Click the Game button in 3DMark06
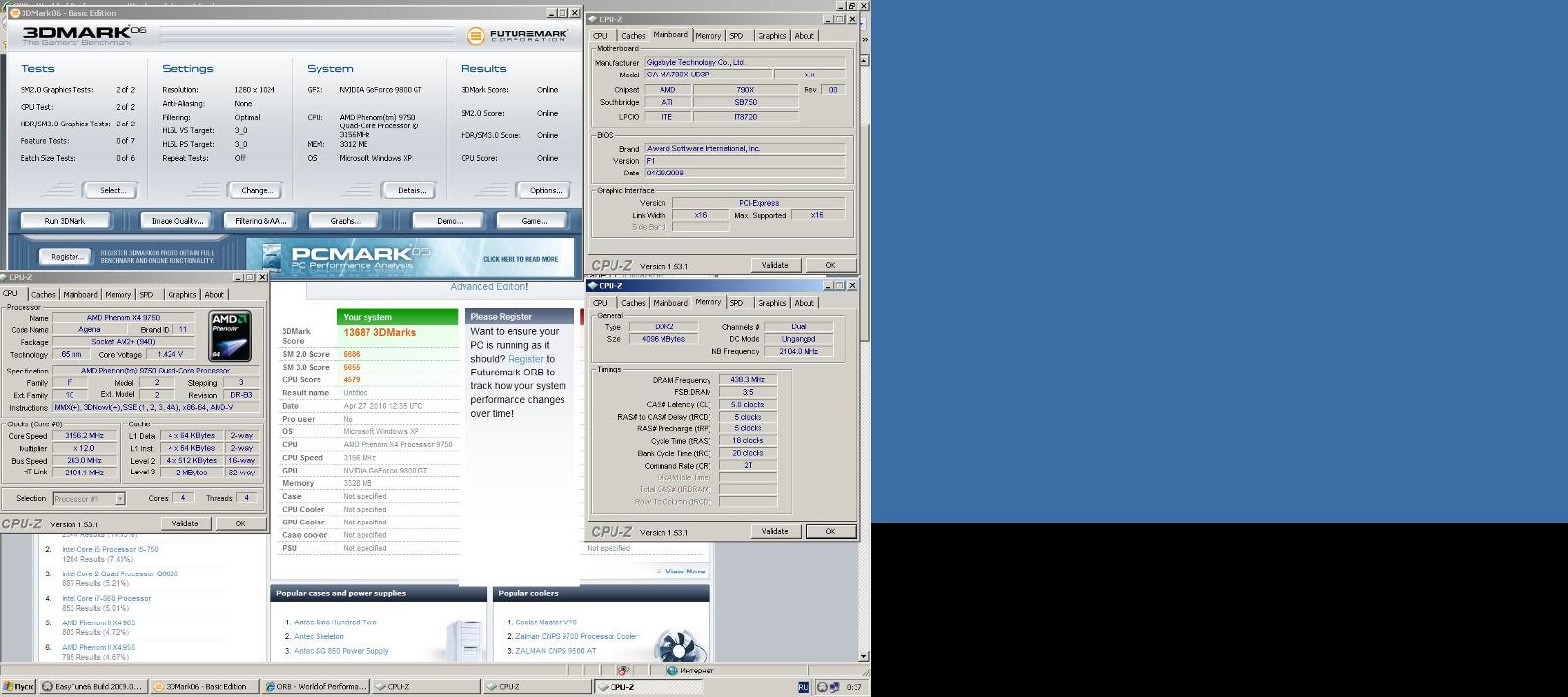The image size is (1568, 697). tap(534, 221)
